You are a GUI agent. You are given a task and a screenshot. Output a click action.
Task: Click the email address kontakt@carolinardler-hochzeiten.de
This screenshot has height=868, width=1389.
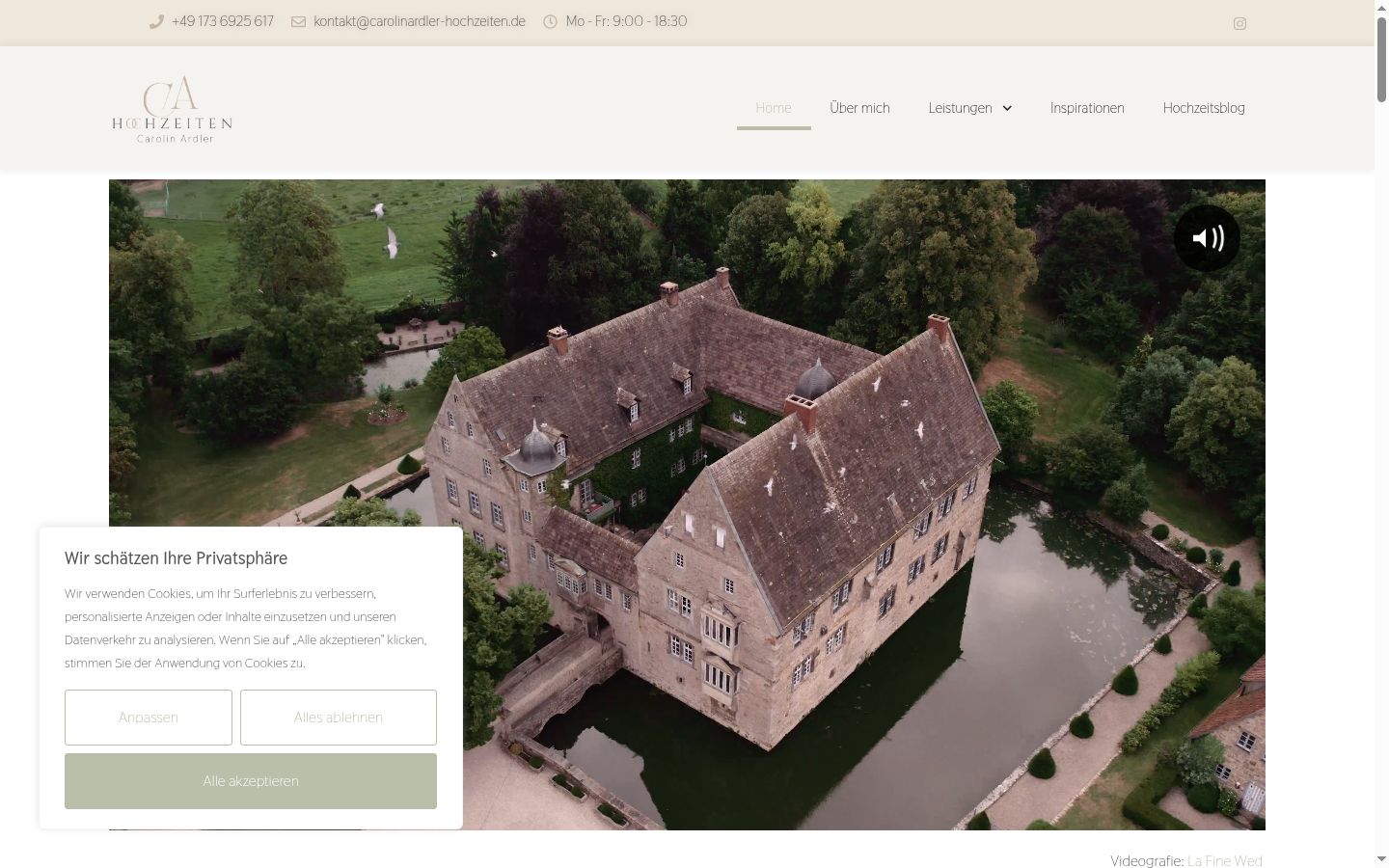pyautogui.click(x=420, y=21)
